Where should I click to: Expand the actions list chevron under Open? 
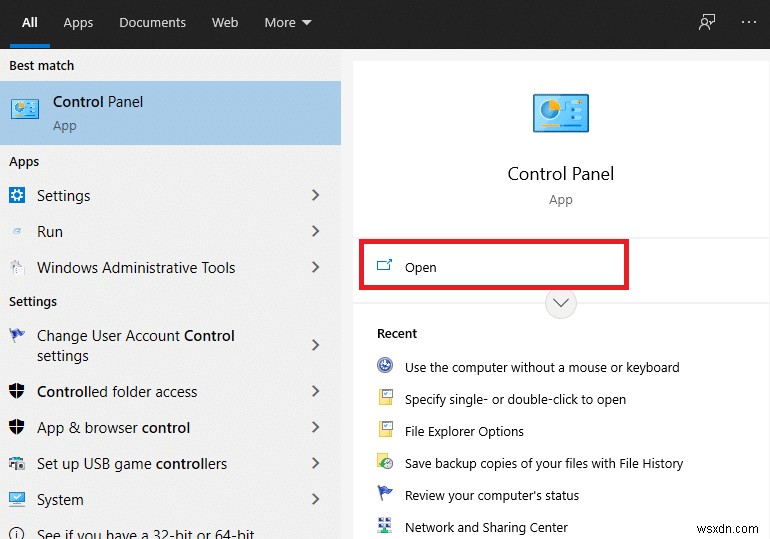561,303
